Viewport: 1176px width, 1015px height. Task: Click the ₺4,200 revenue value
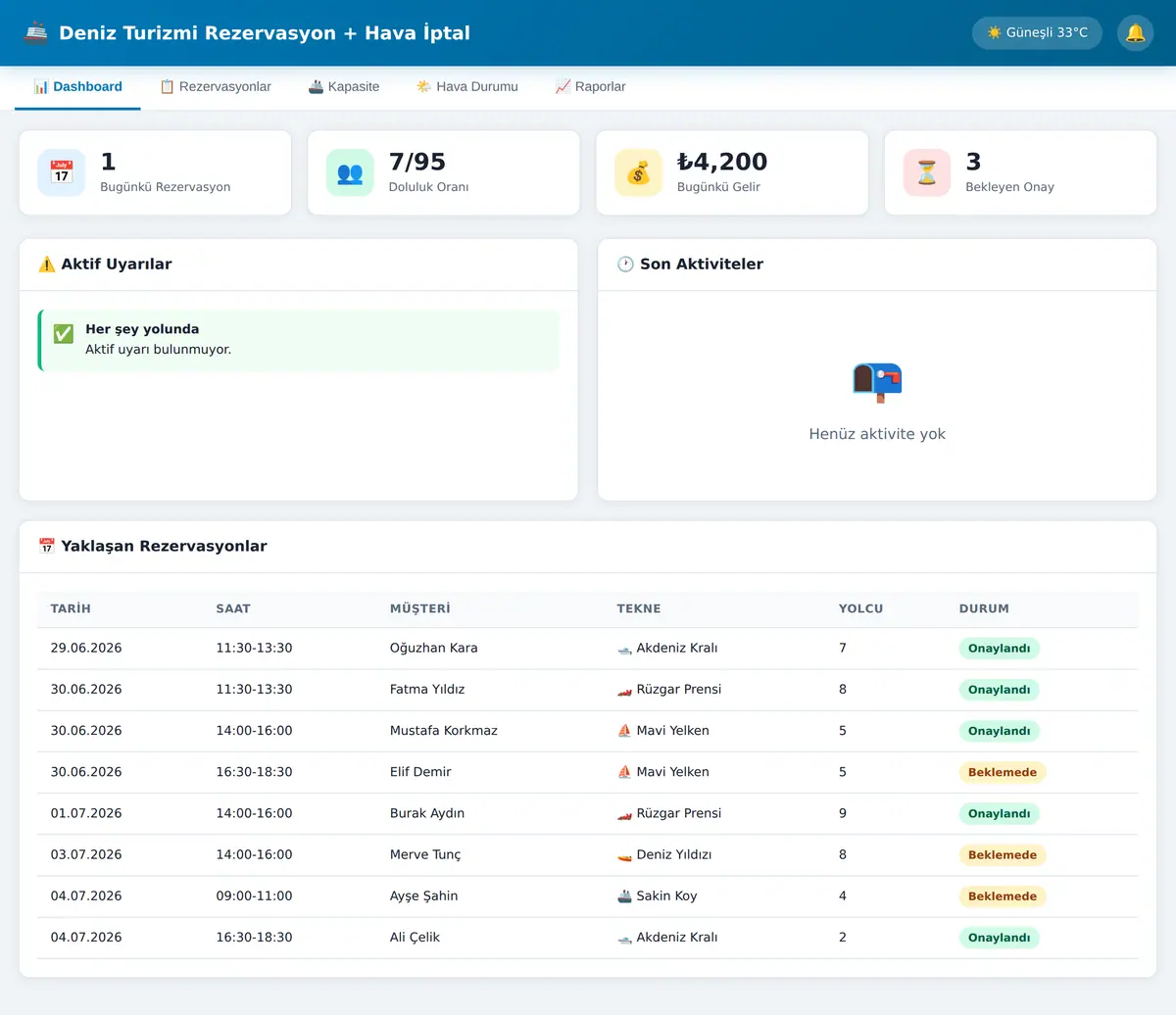pos(722,162)
